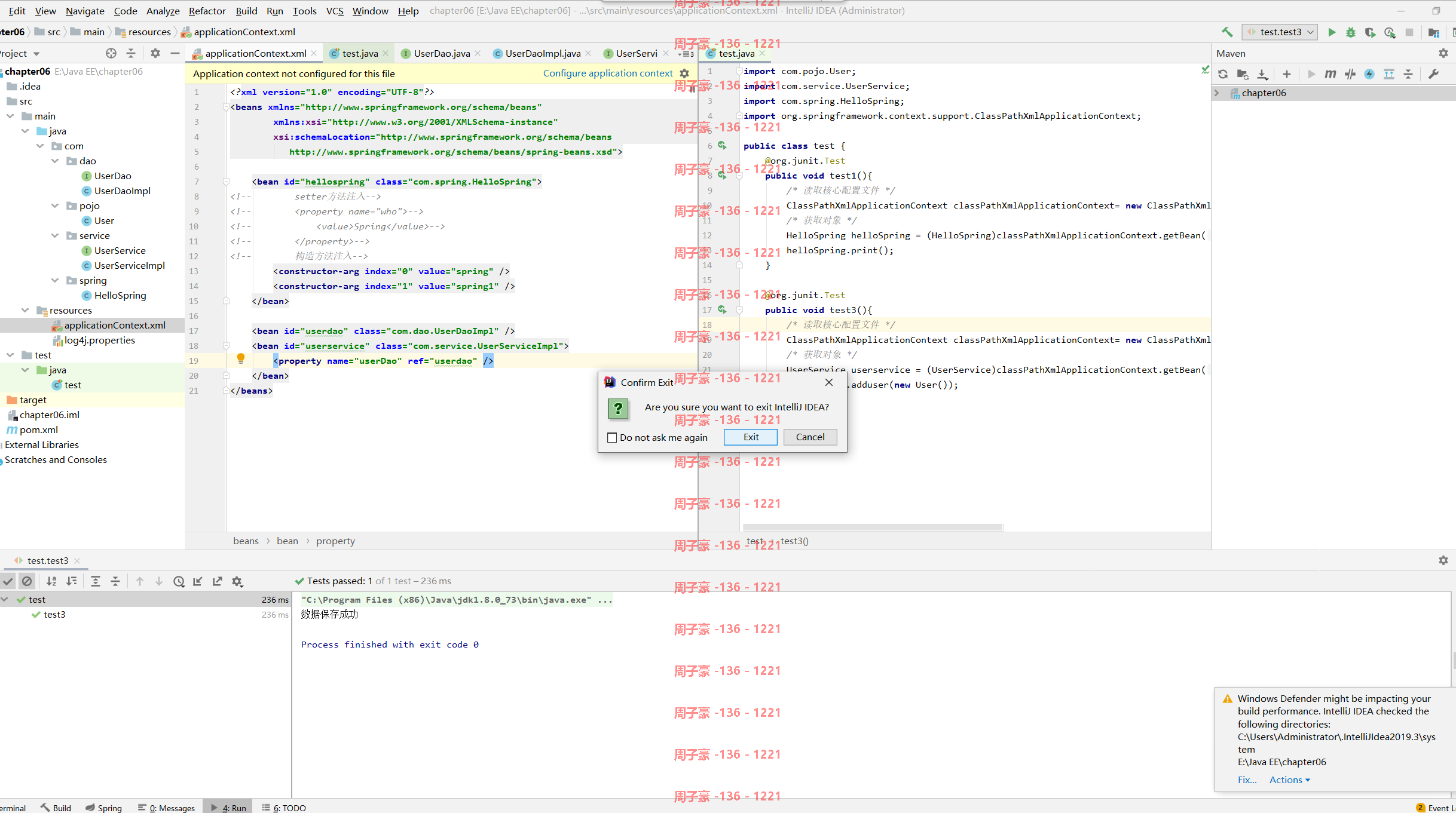Open Project panel settings gear
1456x813 pixels.
click(155, 53)
